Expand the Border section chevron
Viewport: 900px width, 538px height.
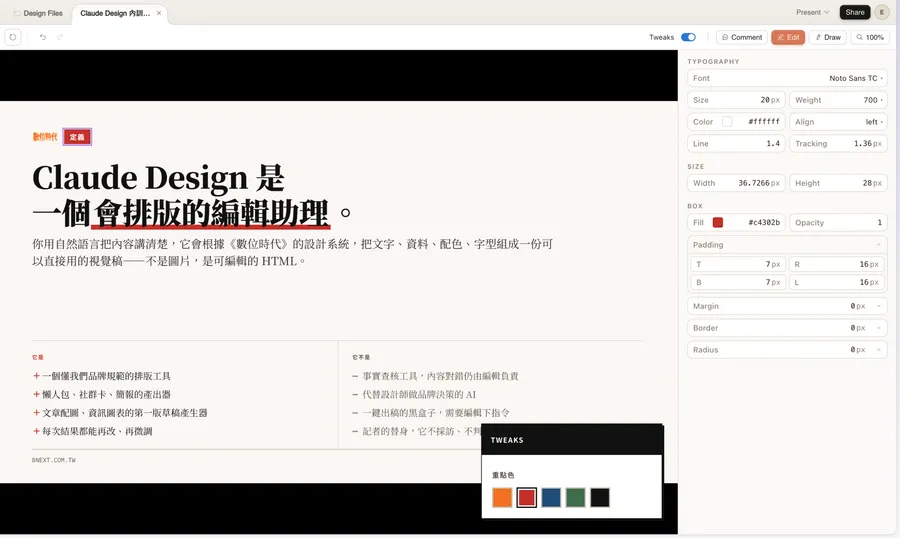tap(878, 328)
